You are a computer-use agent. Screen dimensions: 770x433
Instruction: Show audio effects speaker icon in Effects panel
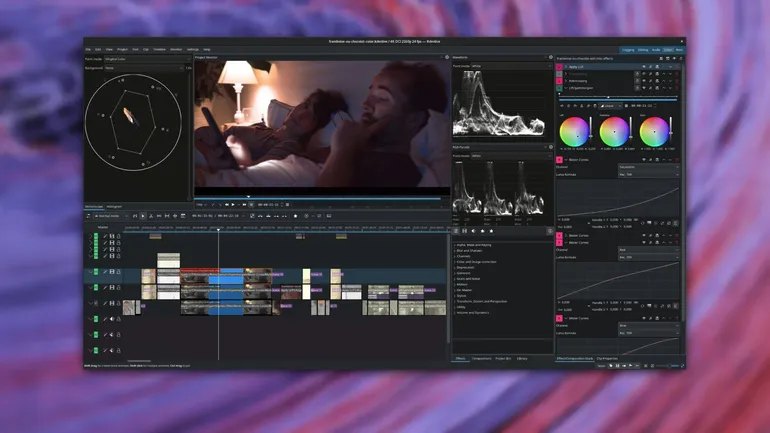click(x=473, y=231)
